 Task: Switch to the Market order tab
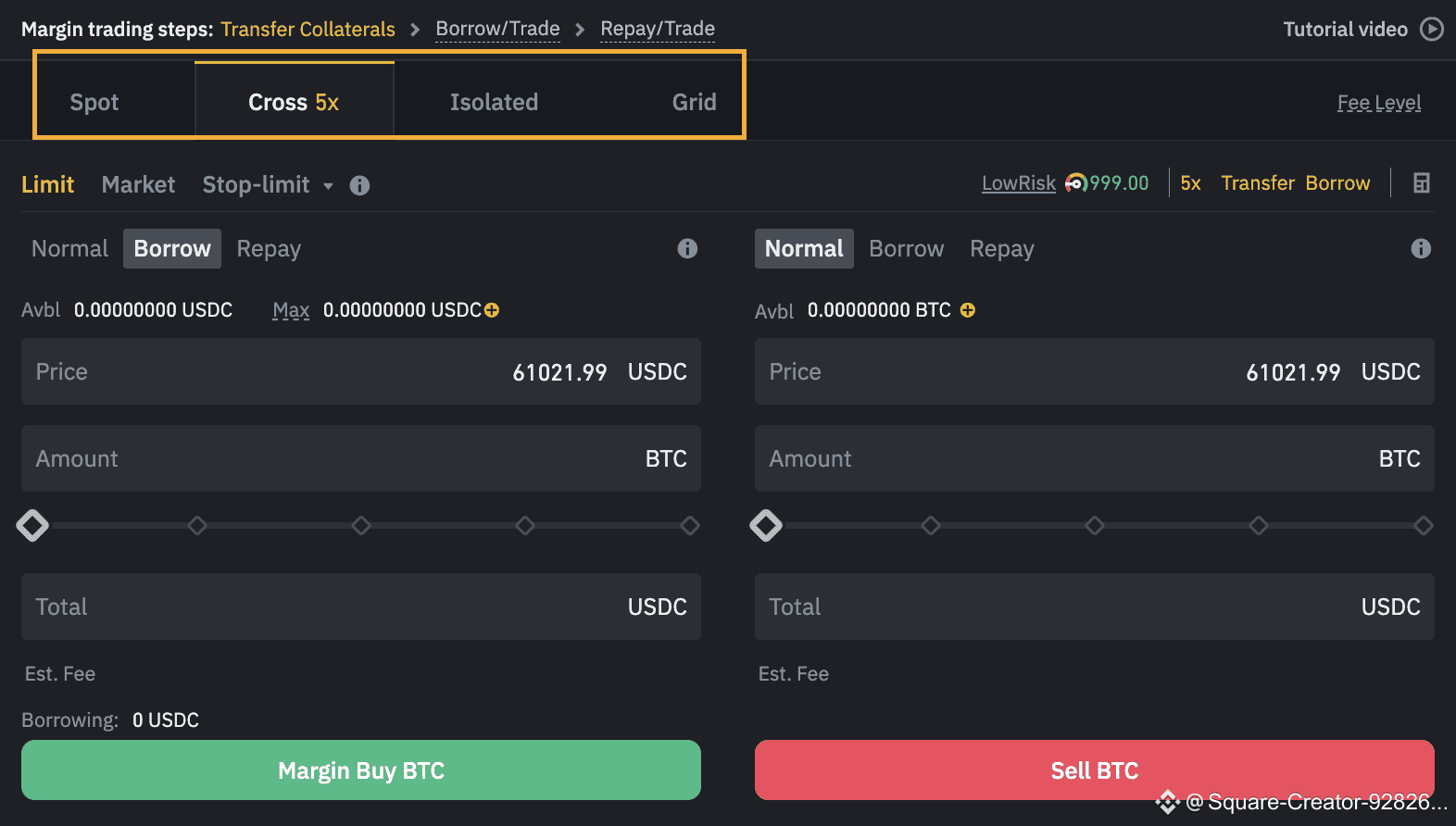(138, 184)
